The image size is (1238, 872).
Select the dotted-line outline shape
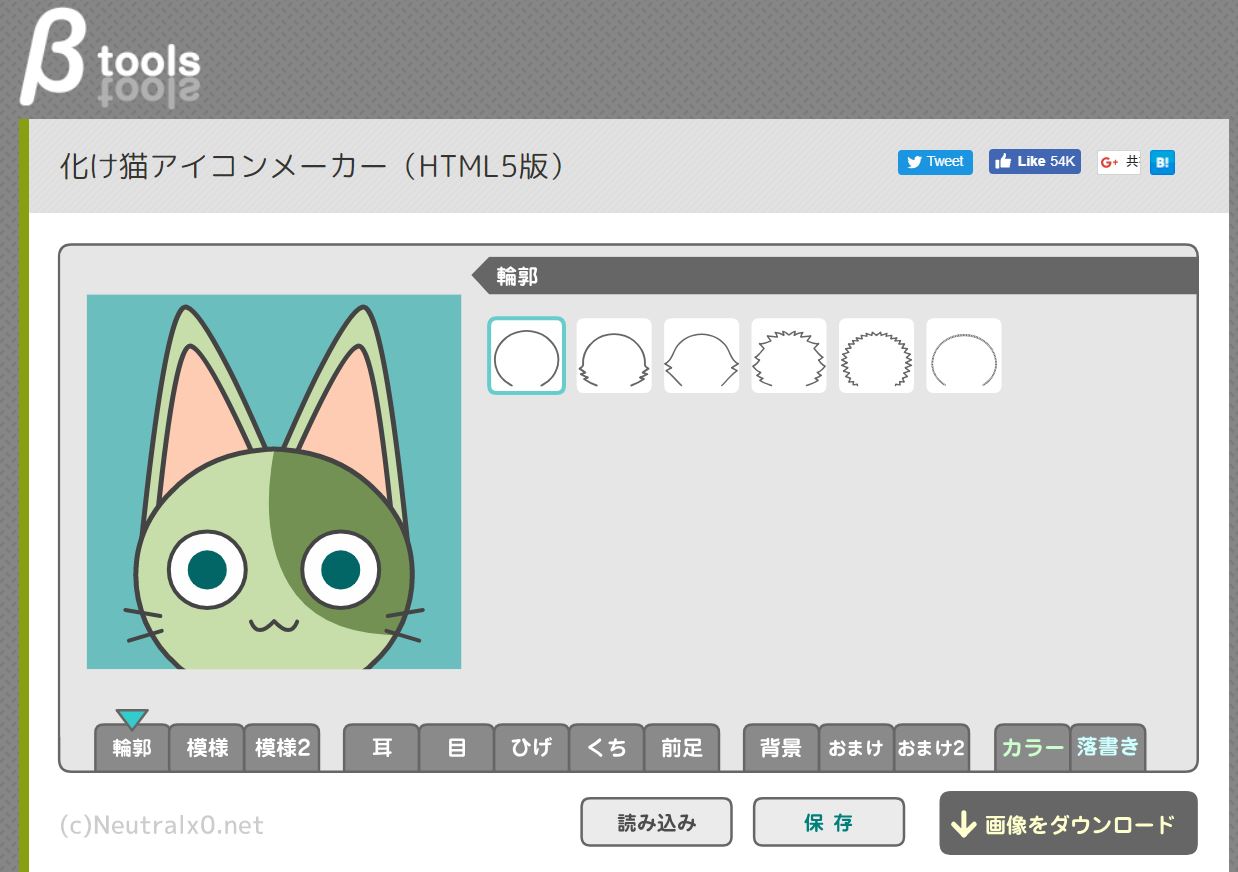(963, 356)
